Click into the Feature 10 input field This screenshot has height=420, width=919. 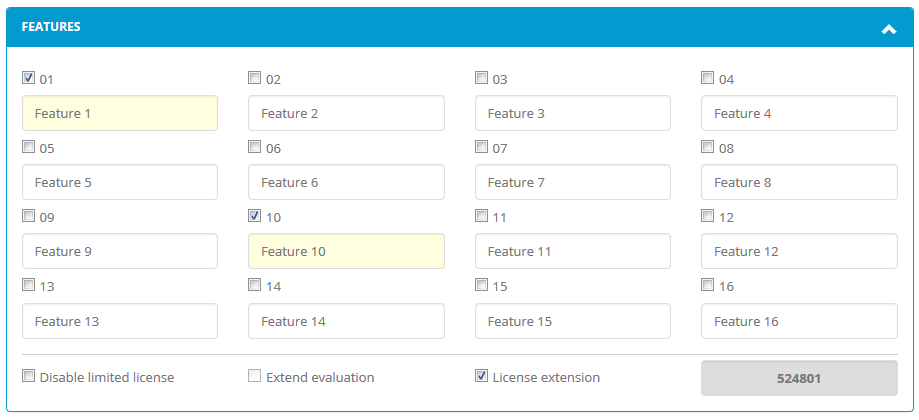(346, 251)
